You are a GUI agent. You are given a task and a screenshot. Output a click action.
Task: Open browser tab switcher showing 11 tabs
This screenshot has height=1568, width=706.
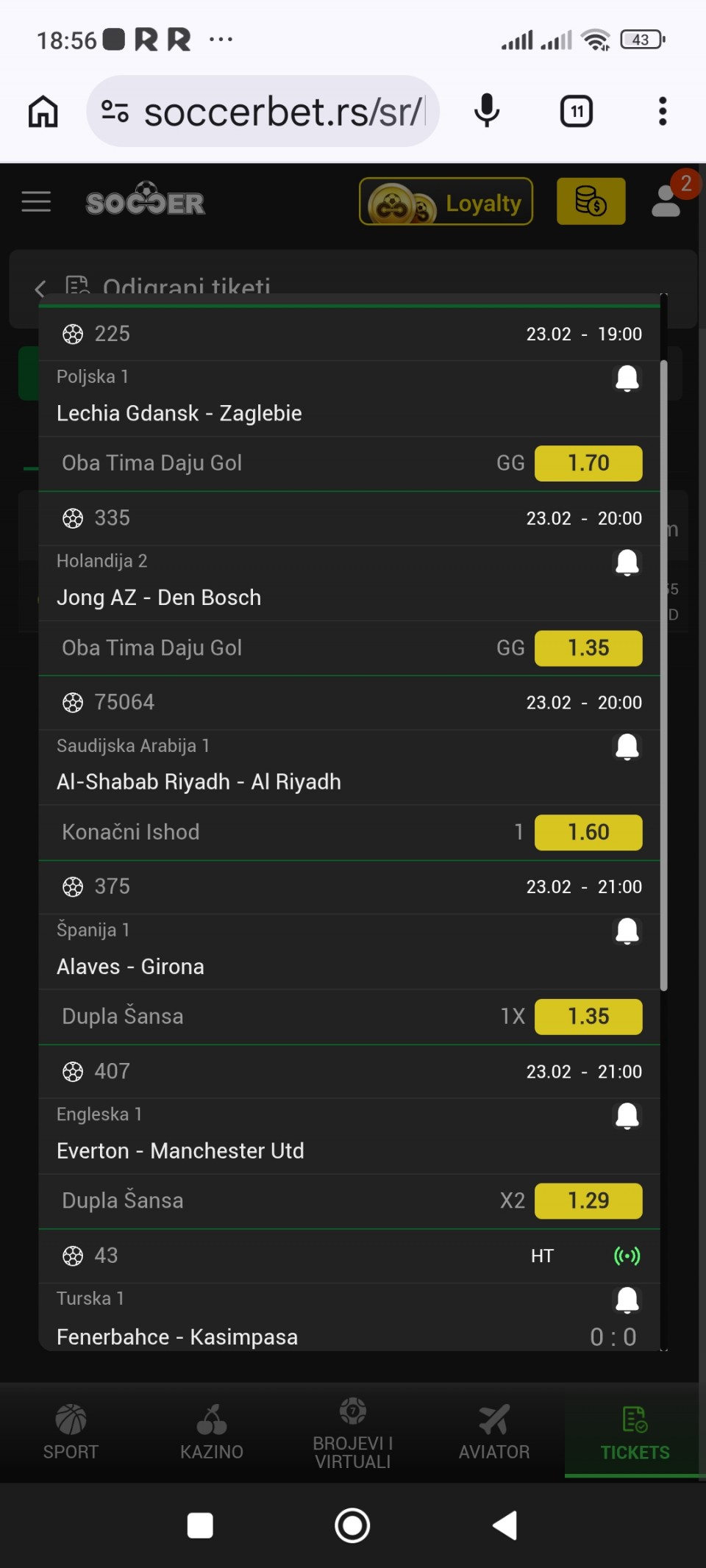pyautogui.click(x=577, y=112)
